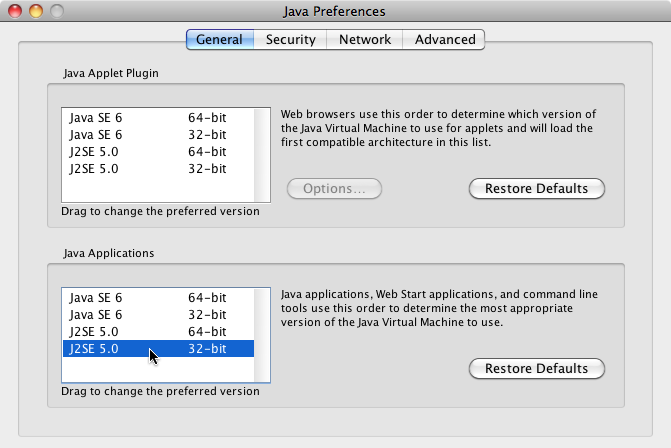Click the Applet Plugin list scrollbar
Screen dimensions: 671x448
[x=262, y=155]
